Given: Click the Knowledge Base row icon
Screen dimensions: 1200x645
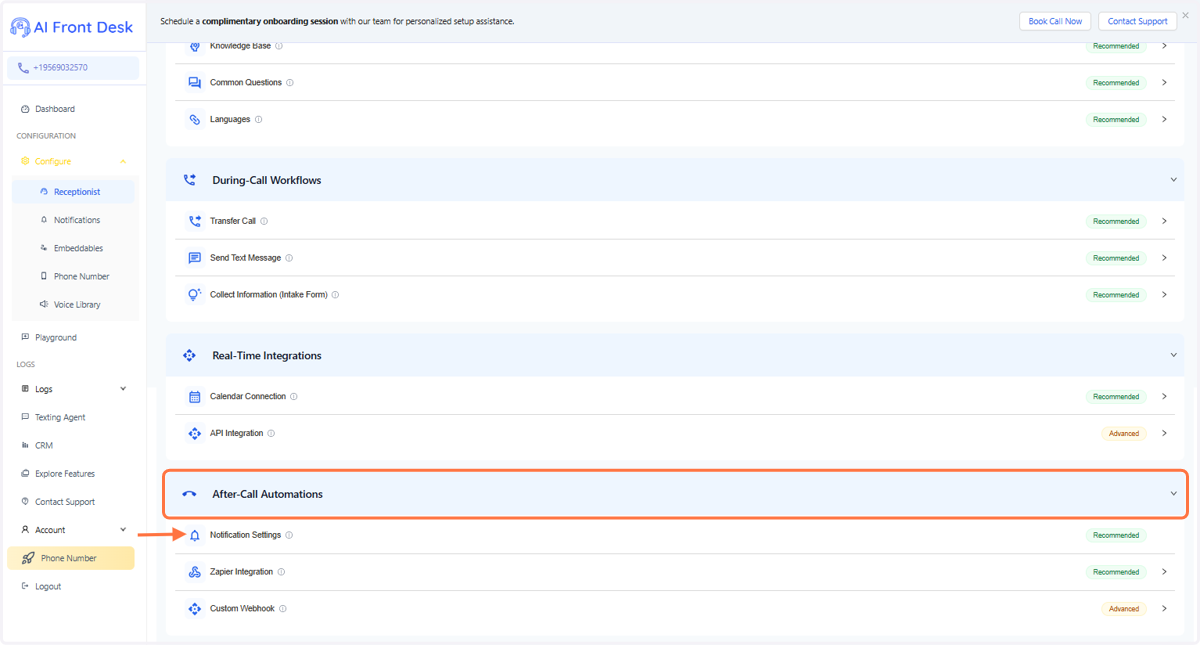Looking at the screenshot, I should tap(195, 47).
